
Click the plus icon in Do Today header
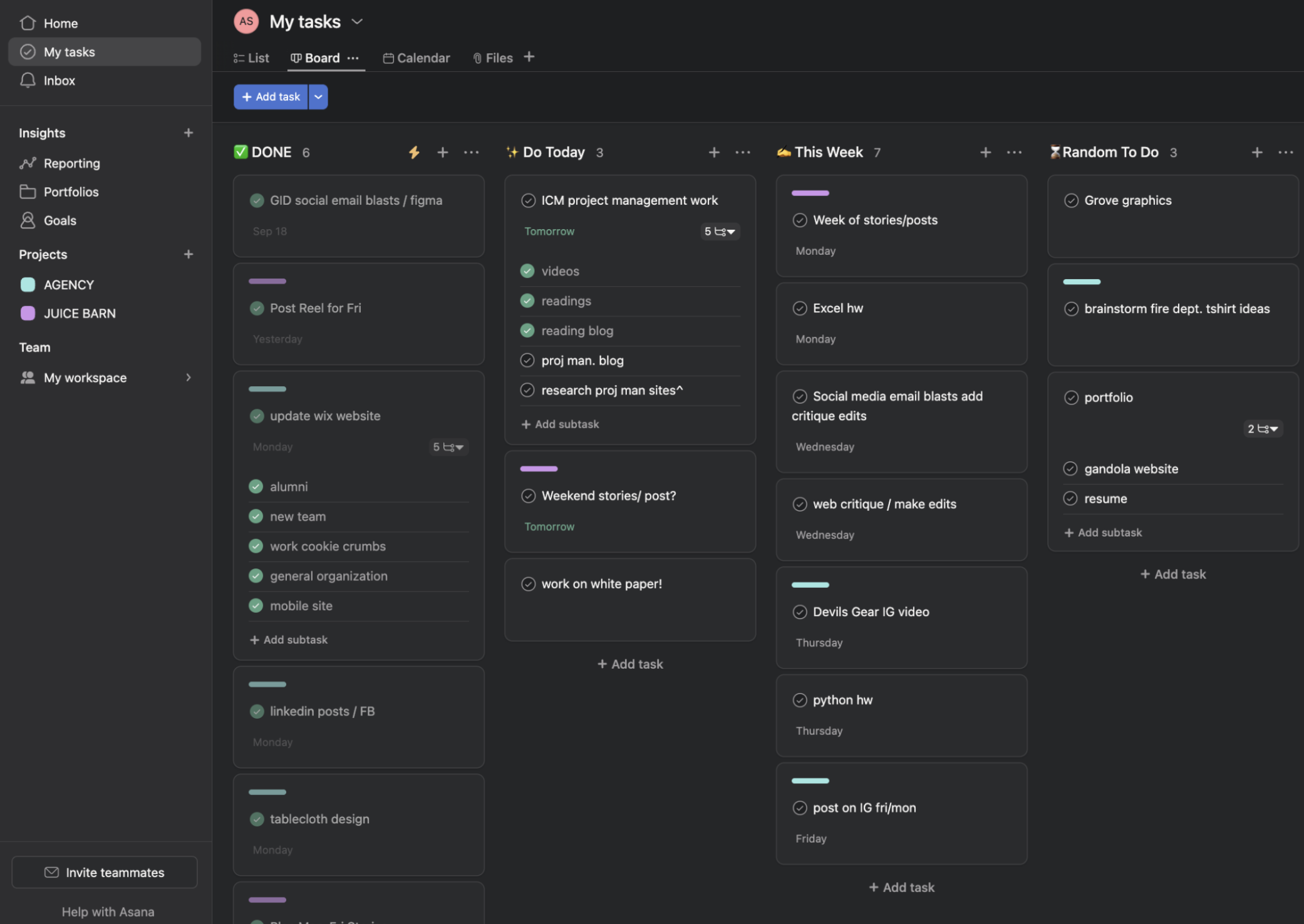click(x=713, y=152)
